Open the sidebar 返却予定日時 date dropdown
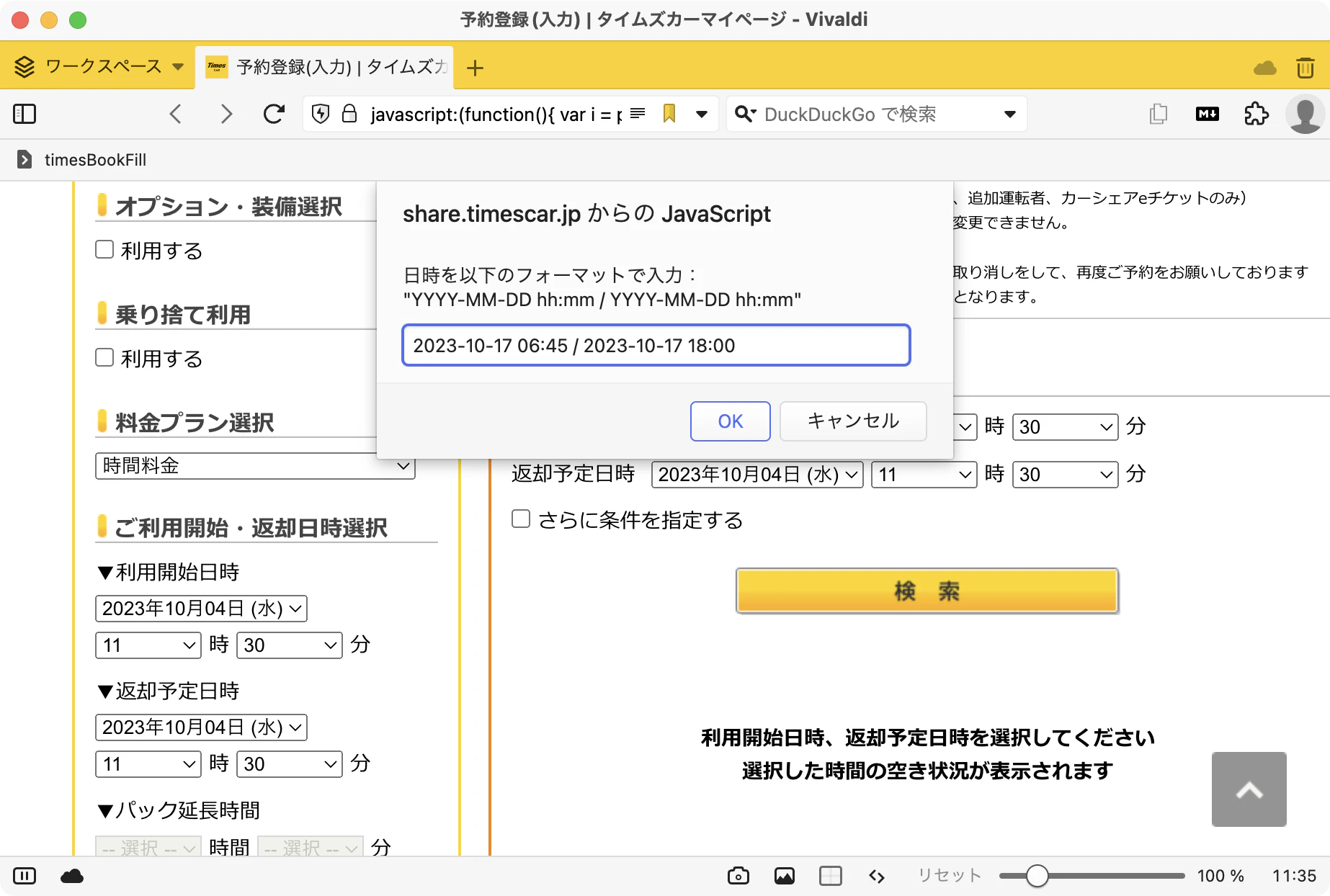Viewport: 1330px width, 896px height. [x=201, y=727]
